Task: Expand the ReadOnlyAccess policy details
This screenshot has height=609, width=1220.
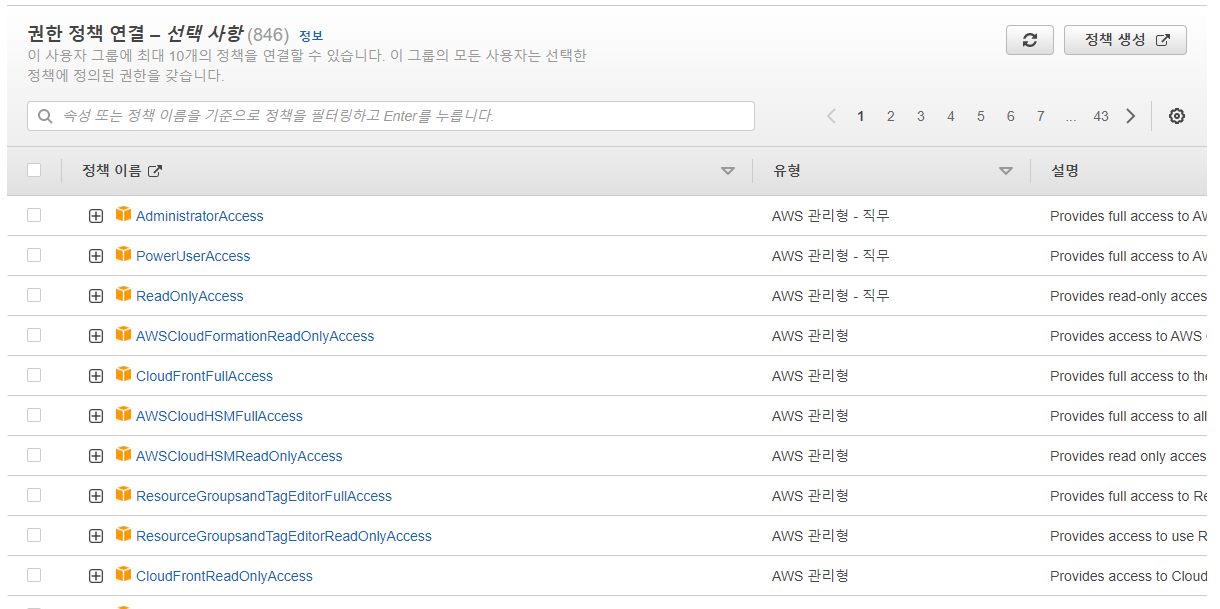Action: (96, 296)
